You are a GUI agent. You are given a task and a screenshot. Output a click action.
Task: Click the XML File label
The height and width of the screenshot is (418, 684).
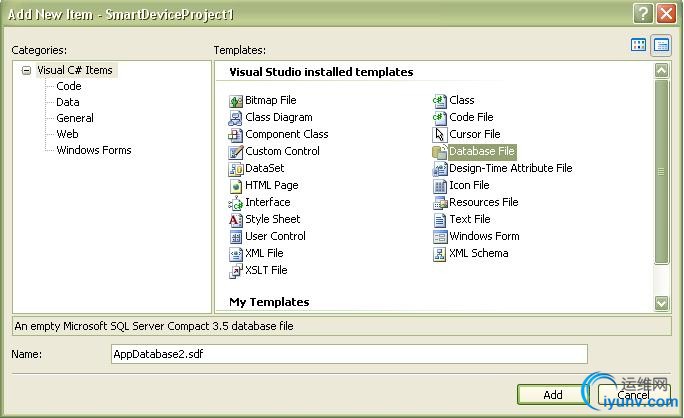264,254
